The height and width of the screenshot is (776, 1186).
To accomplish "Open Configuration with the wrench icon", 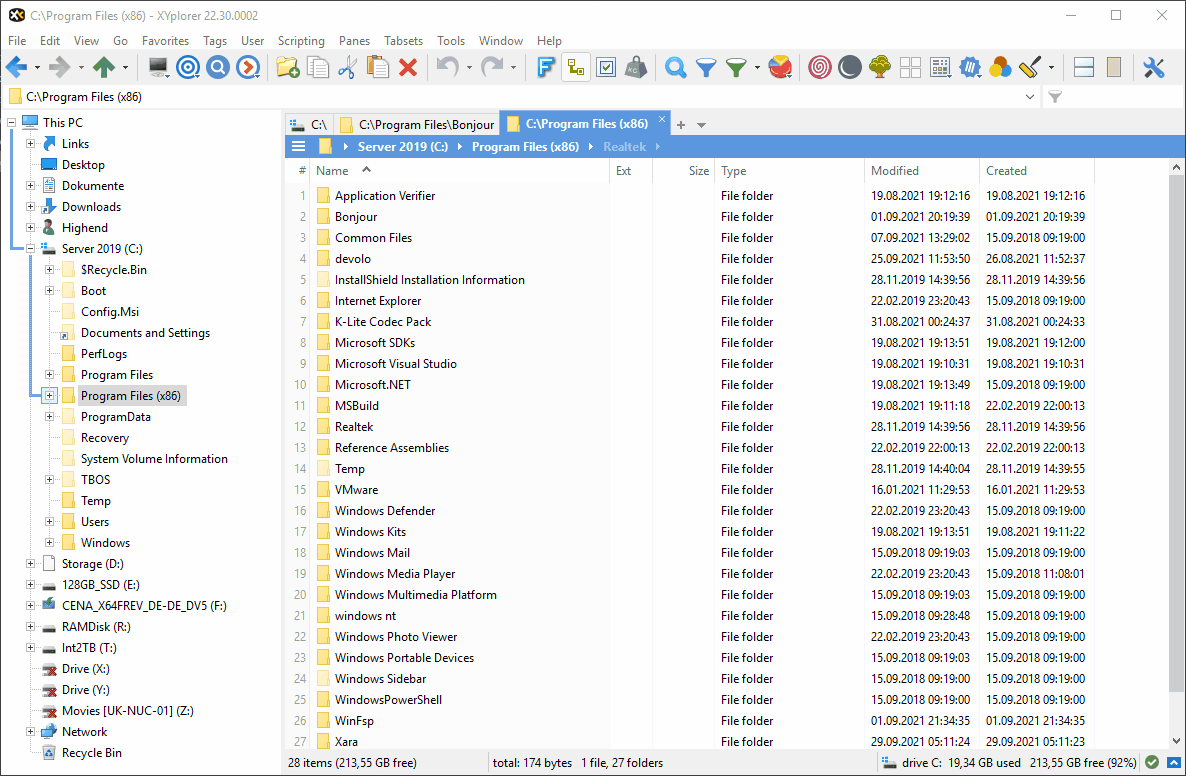I will point(1153,67).
